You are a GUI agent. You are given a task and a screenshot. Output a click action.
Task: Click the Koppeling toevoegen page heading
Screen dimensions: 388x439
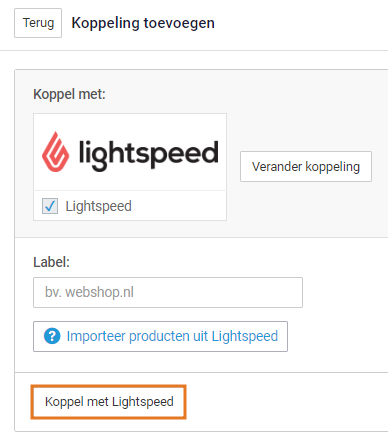(x=143, y=23)
